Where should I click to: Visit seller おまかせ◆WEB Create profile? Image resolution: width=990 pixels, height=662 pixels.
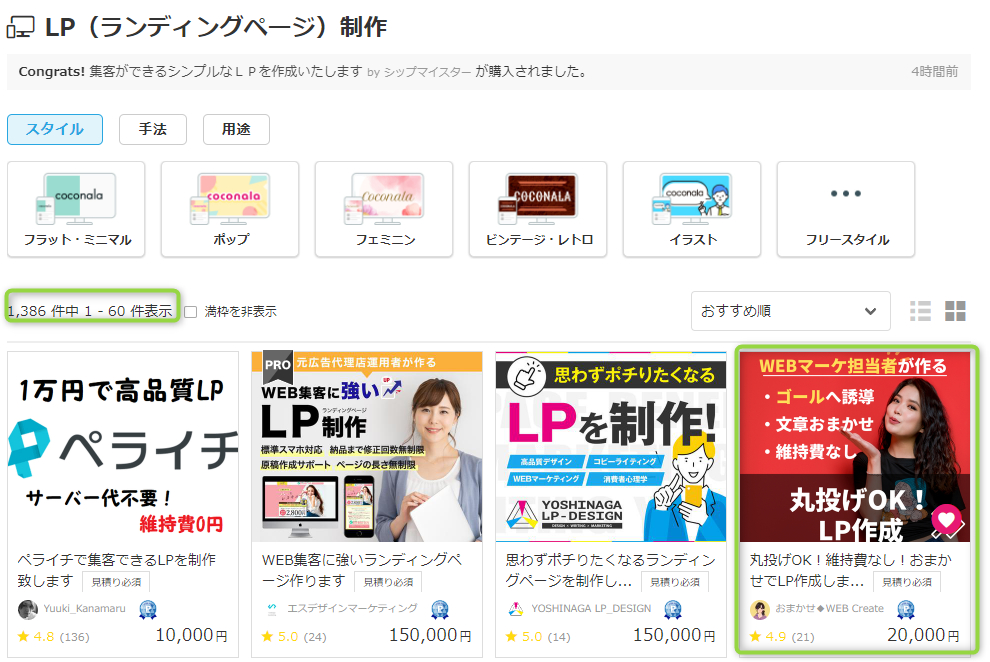(x=830, y=609)
